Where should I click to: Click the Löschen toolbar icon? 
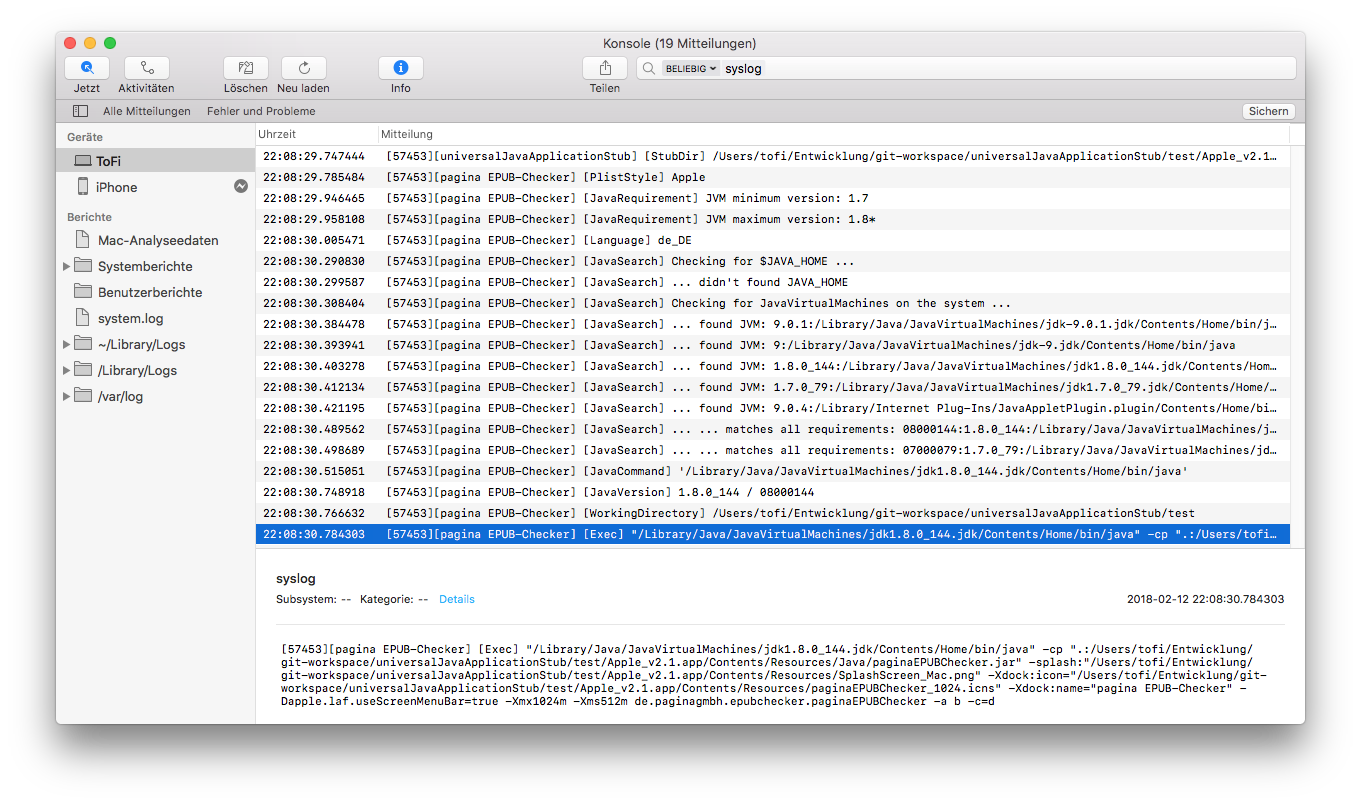(x=245, y=67)
